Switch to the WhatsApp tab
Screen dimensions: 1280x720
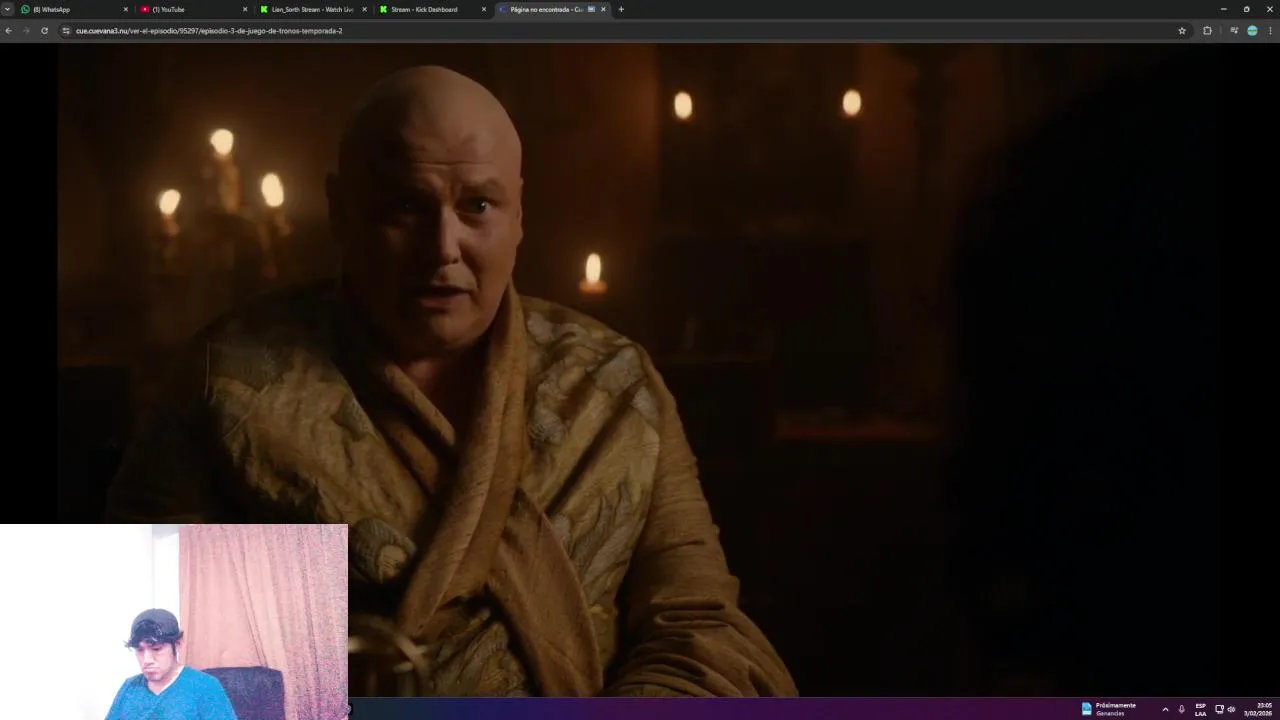pos(75,9)
